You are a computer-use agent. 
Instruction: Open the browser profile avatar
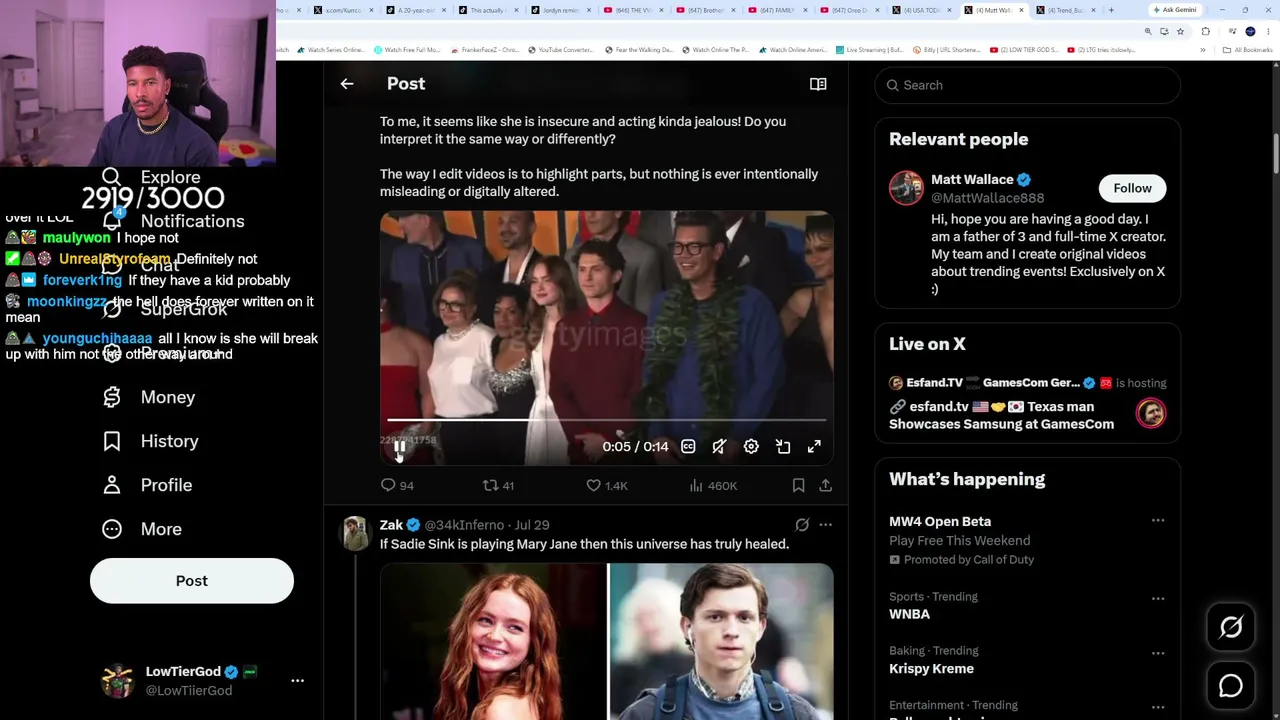click(1250, 31)
